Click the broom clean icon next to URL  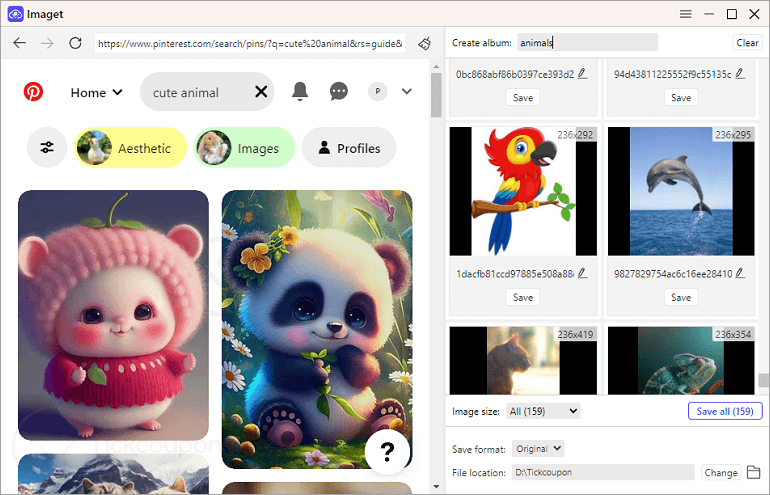[425, 43]
